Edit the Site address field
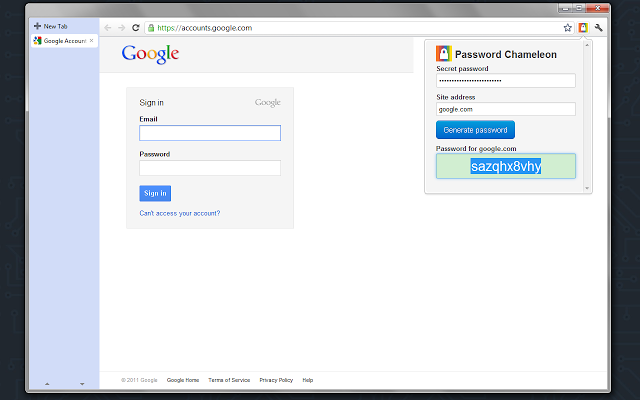The width and height of the screenshot is (640, 400). 505,109
